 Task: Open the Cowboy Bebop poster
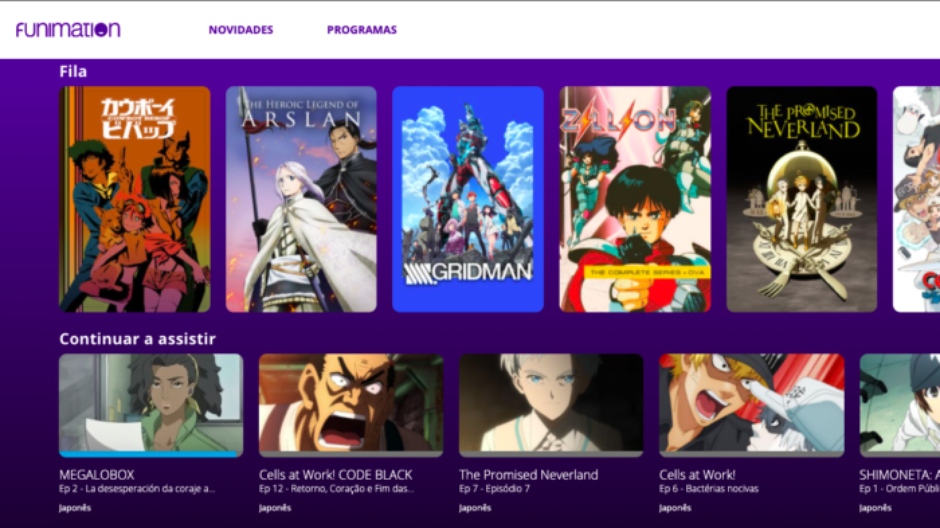[x=135, y=199]
